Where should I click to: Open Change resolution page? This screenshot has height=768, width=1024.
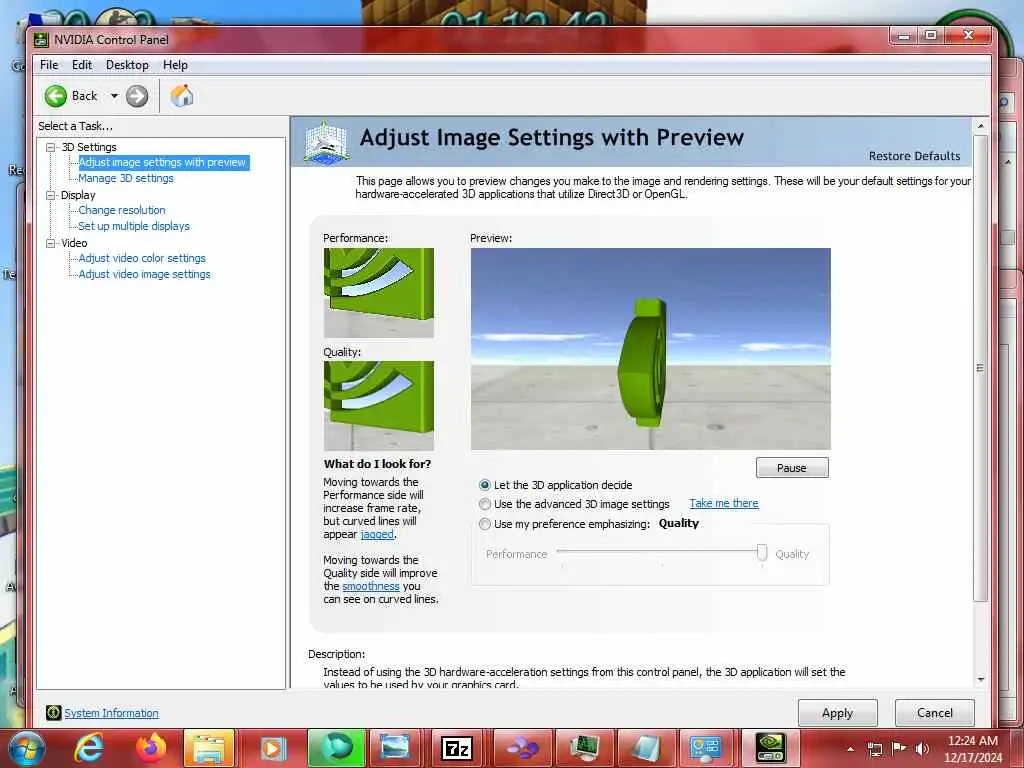pyautogui.click(x=122, y=210)
